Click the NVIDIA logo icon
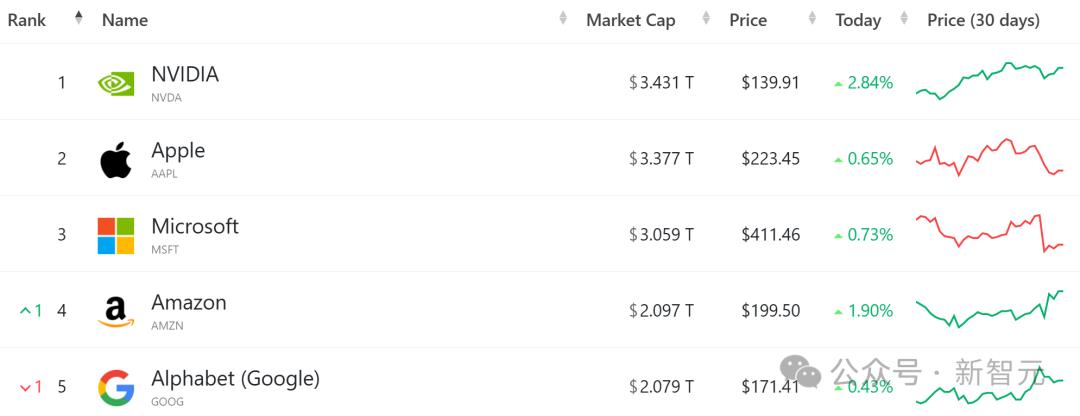This screenshot has width=1080, height=416. pyautogui.click(x=116, y=83)
